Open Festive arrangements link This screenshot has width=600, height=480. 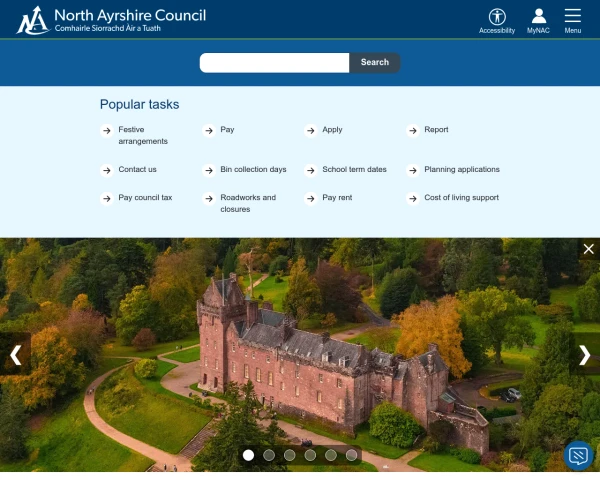point(143,135)
